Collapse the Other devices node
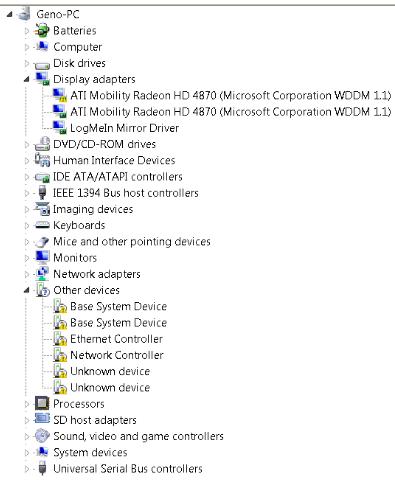 click(x=26, y=290)
